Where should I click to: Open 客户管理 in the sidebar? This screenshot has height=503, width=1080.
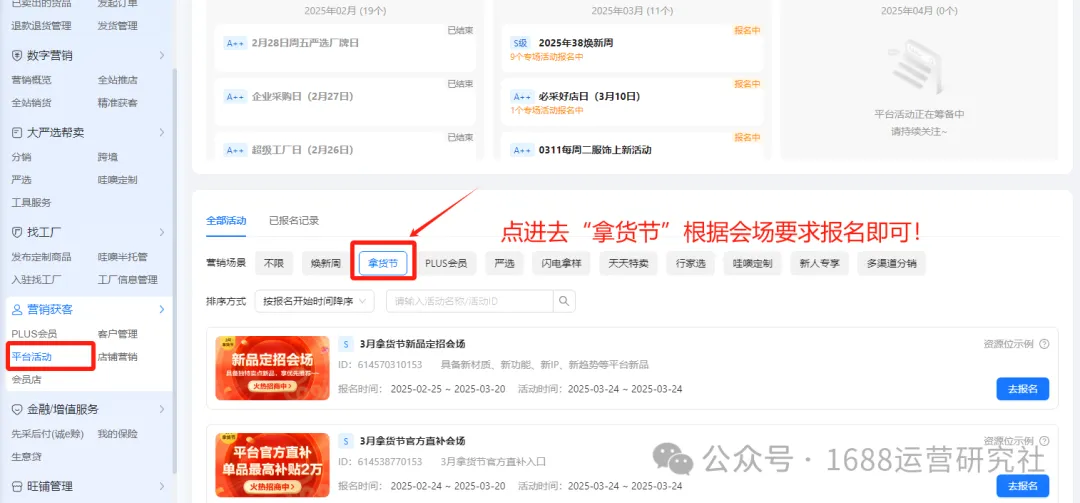click(x=118, y=334)
